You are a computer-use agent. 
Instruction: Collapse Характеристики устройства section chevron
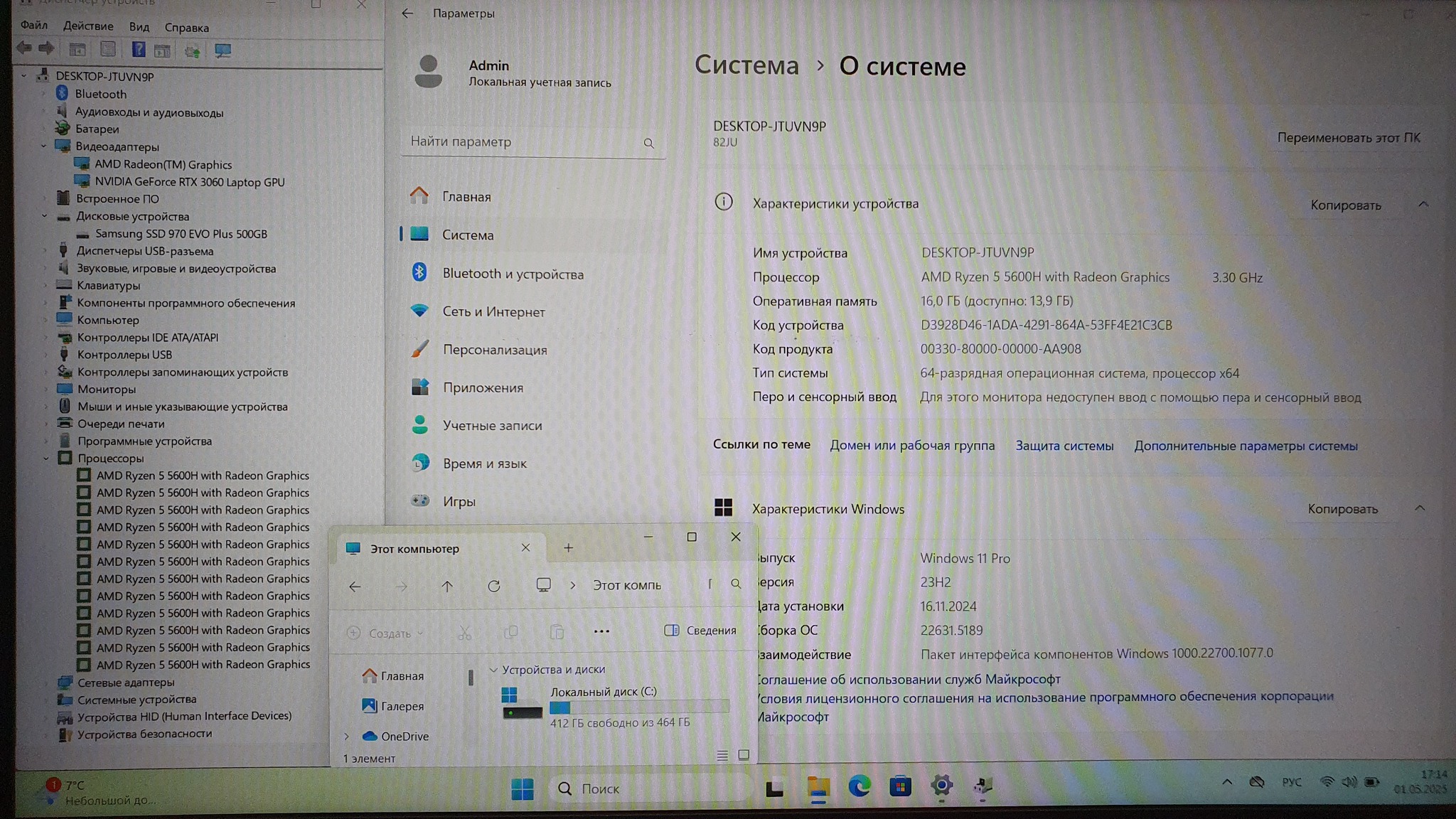tap(1423, 205)
